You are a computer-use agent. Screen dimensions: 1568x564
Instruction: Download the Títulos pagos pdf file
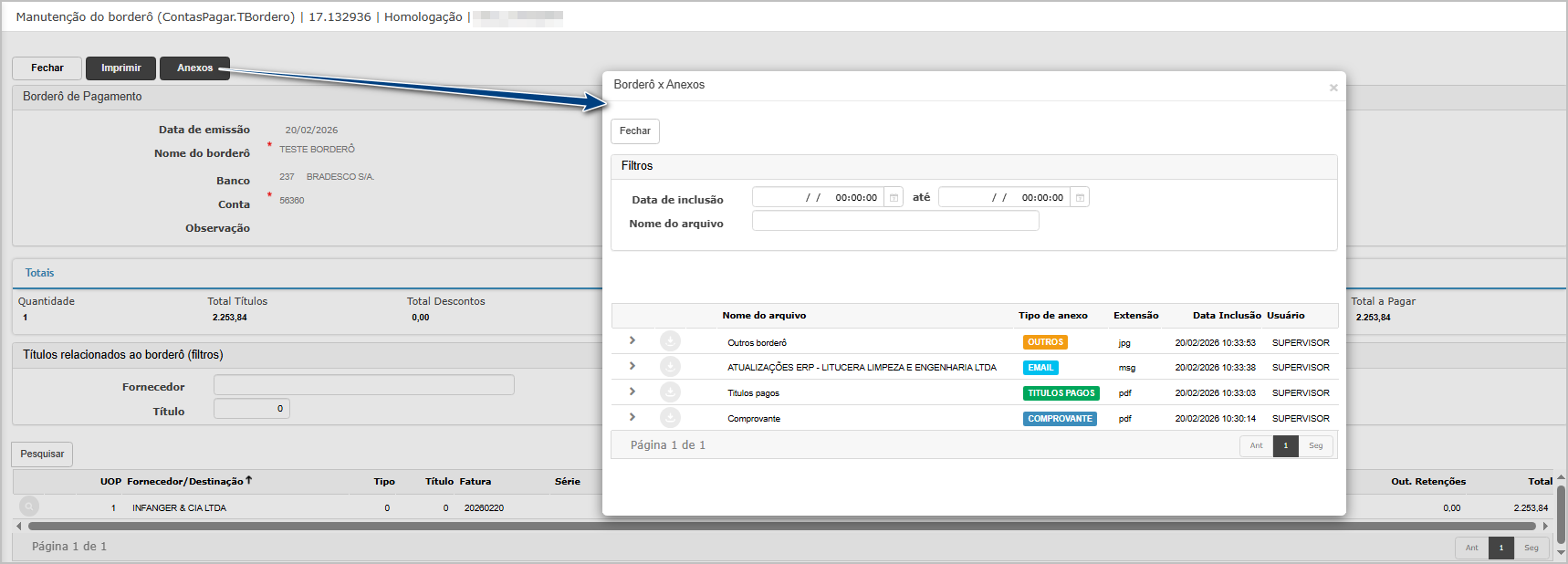click(x=670, y=392)
